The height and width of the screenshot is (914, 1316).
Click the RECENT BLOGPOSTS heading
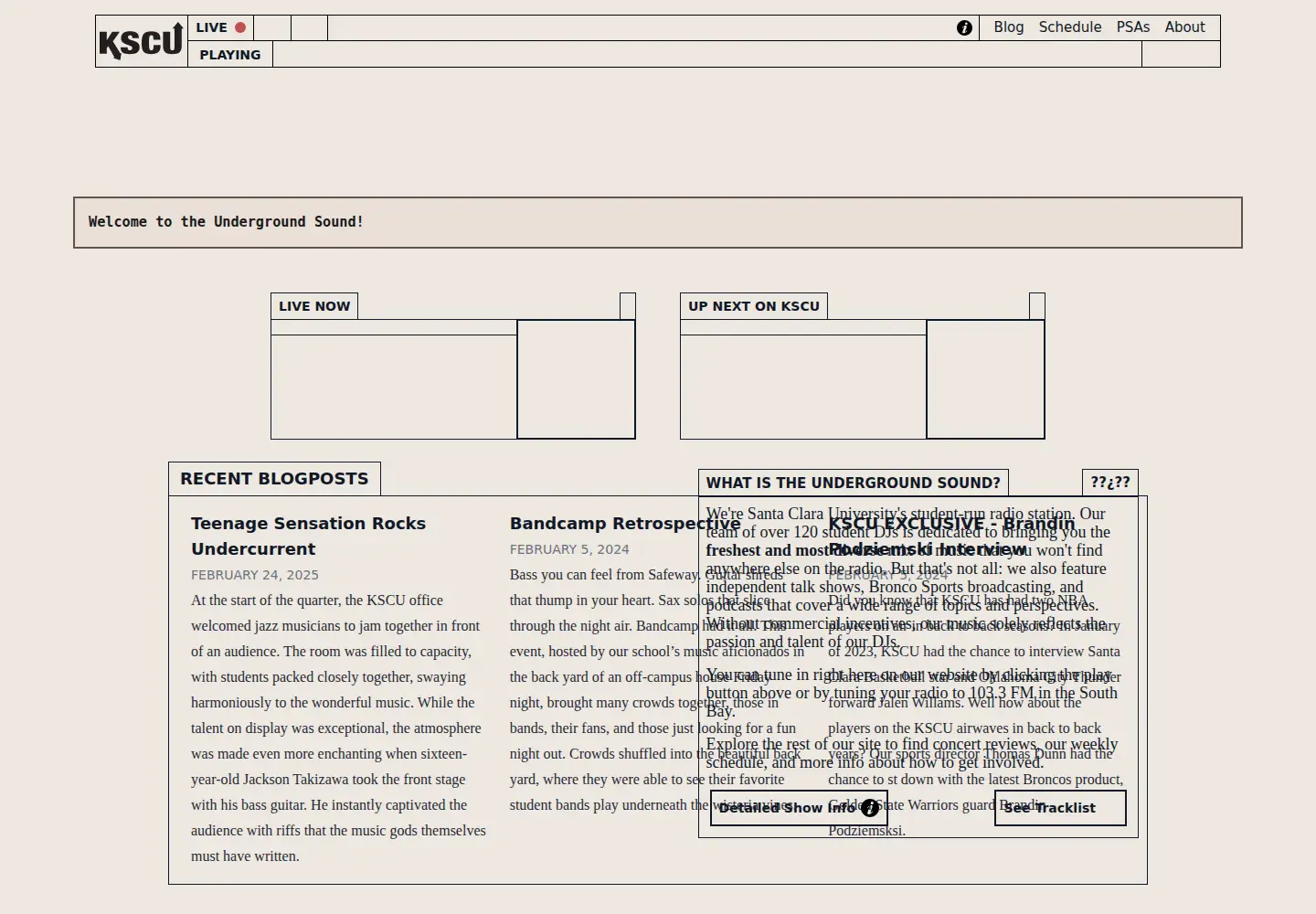coord(274,479)
